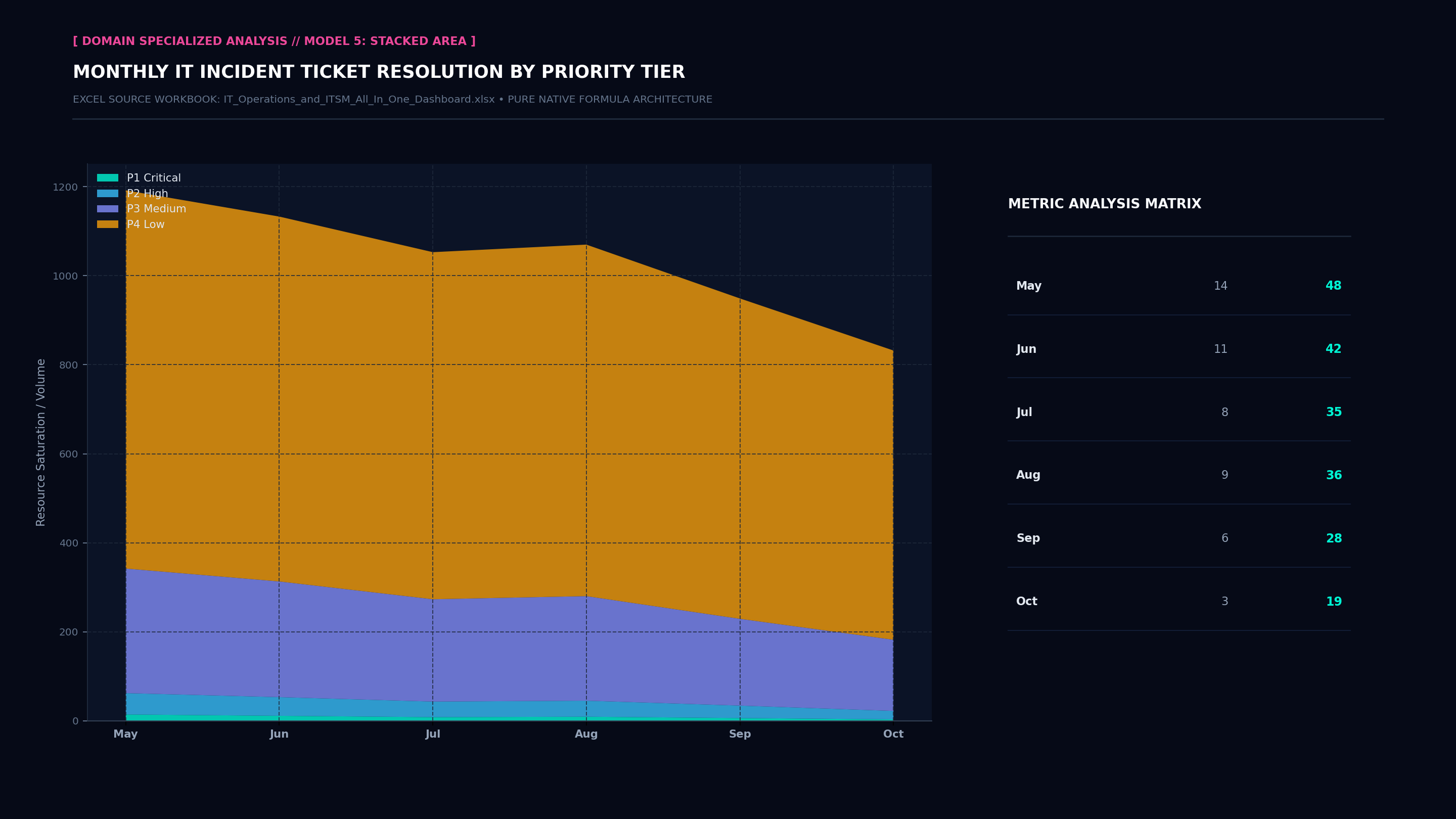The height and width of the screenshot is (819, 1456).
Task: Click the pink 'DOMAIN SPECIALIZED ANALYSIS' header tag
Action: [x=274, y=41]
